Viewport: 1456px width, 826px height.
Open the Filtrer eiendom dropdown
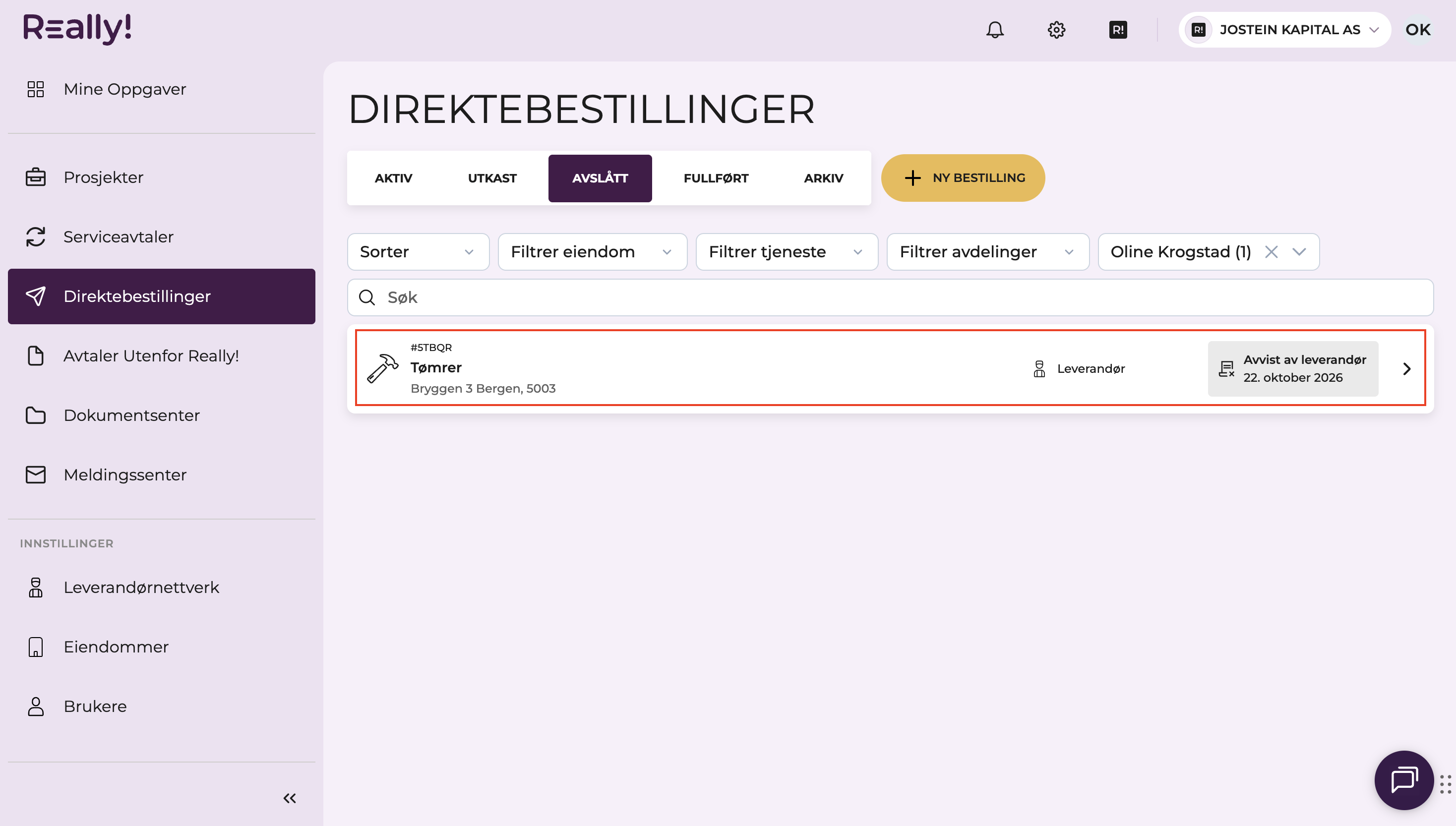pos(593,252)
